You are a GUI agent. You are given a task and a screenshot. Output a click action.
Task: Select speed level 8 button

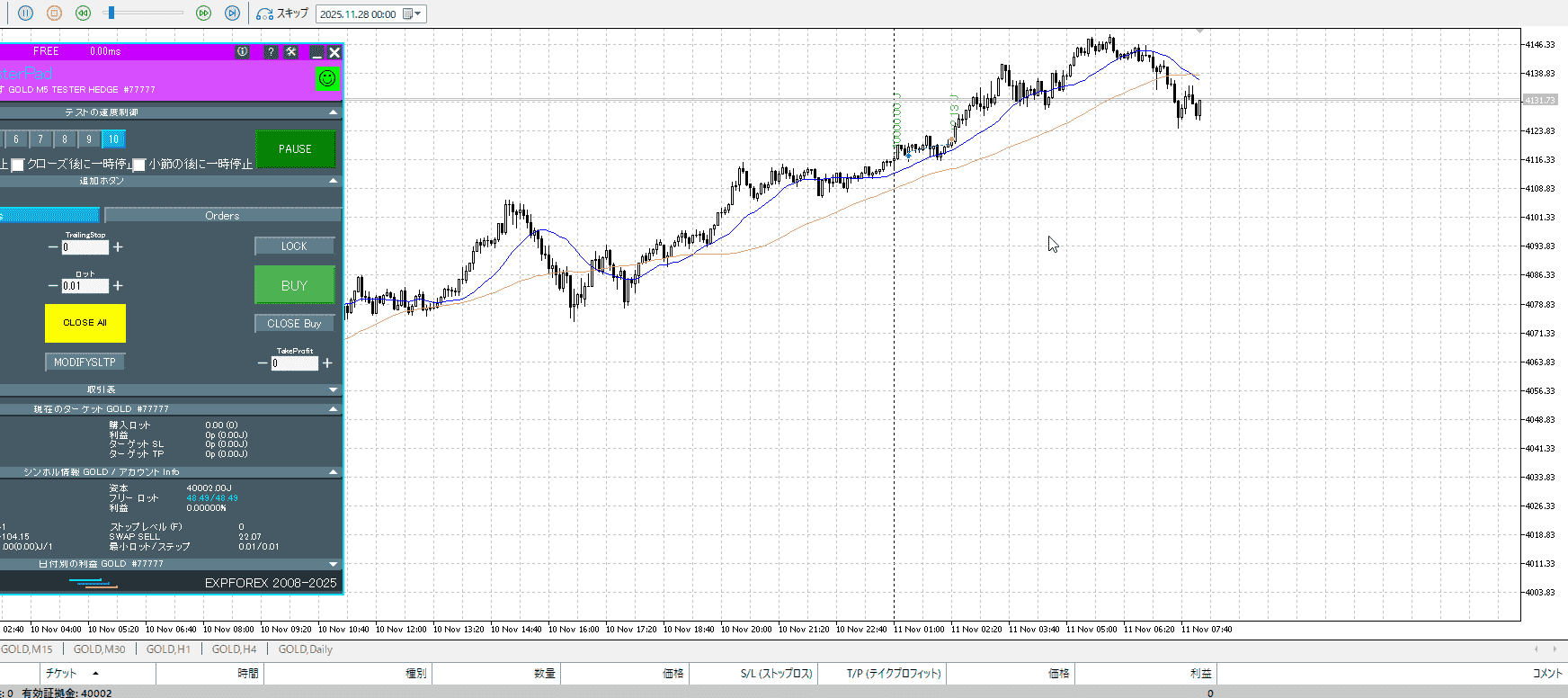(65, 139)
